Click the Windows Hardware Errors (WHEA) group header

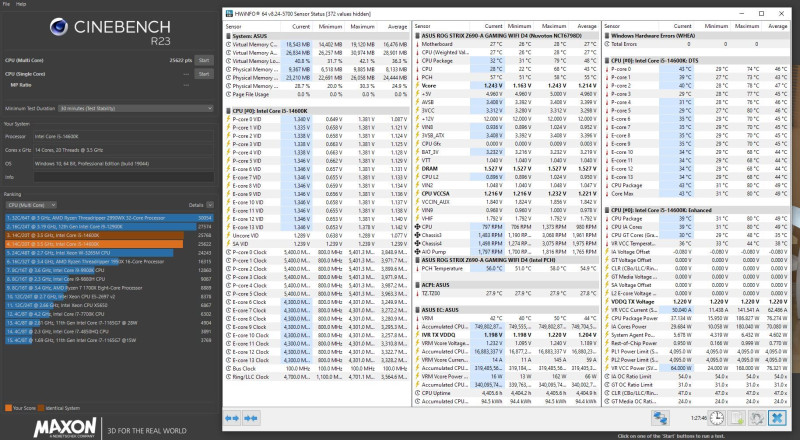point(696,36)
